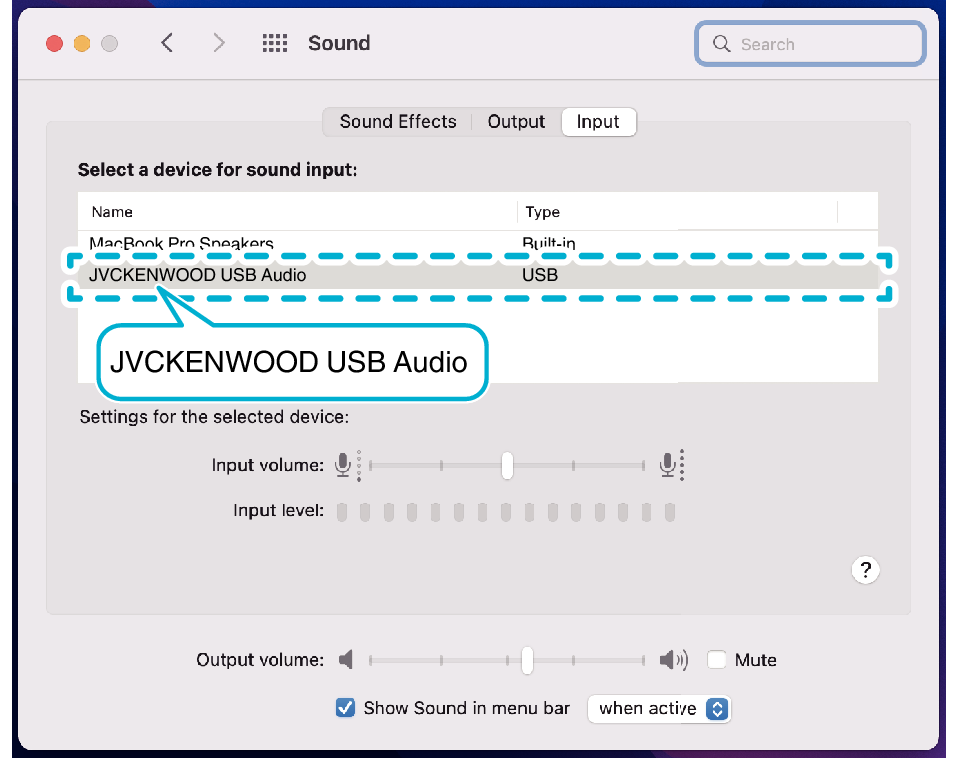Click the loud speaker icon by Output volume
Screen dimensions: 958x758
[673, 660]
